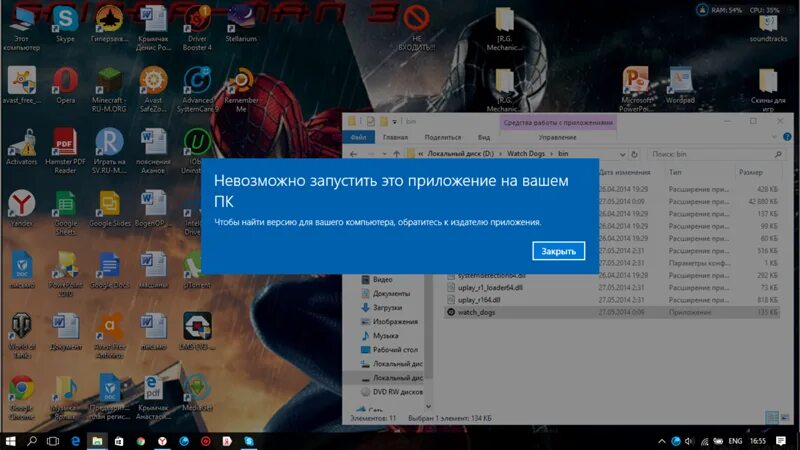Open Изображения in the navigation pane

pyautogui.click(x=389, y=322)
